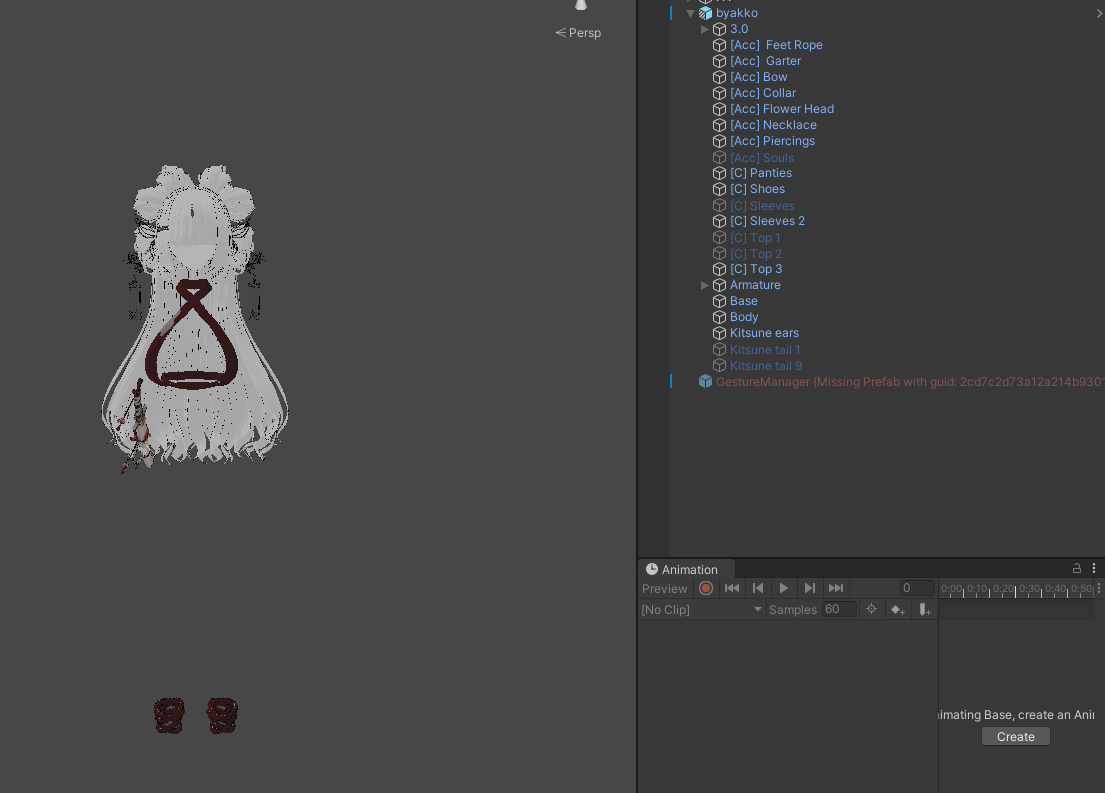Screen dimensions: 1105x793
Task: Click the cube icon beside [Acc] Garter
Action: coord(720,61)
